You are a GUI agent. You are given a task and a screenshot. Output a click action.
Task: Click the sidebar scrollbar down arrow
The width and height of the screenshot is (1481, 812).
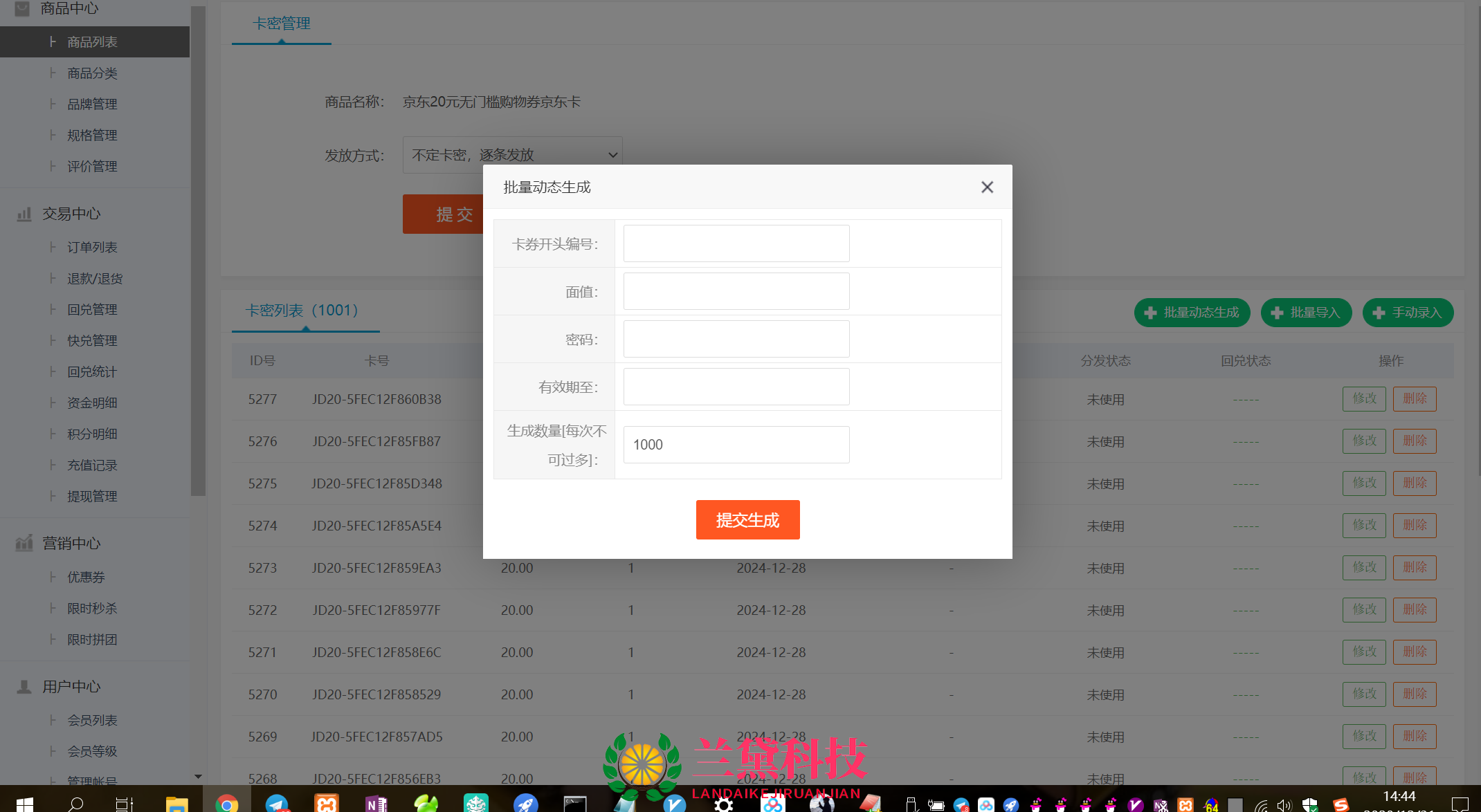pyautogui.click(x=199, y=777)
